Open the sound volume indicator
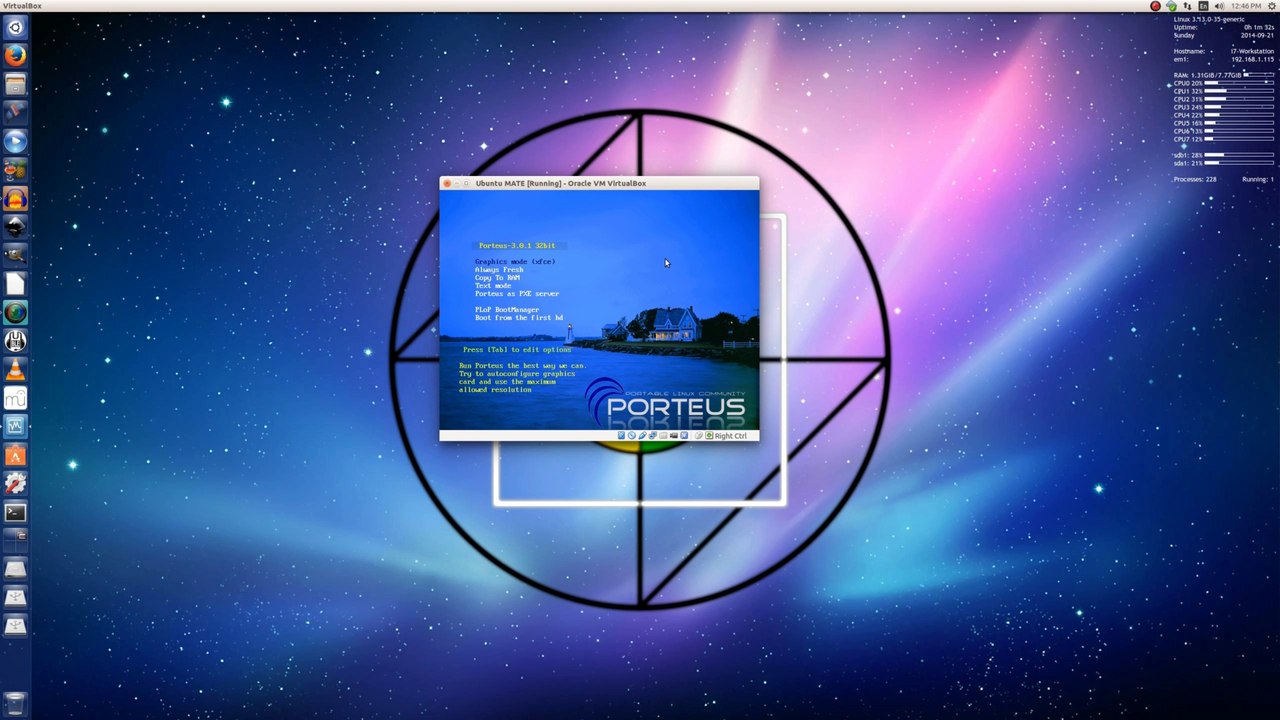1280x720 pixels. (x=1219, y=6)
